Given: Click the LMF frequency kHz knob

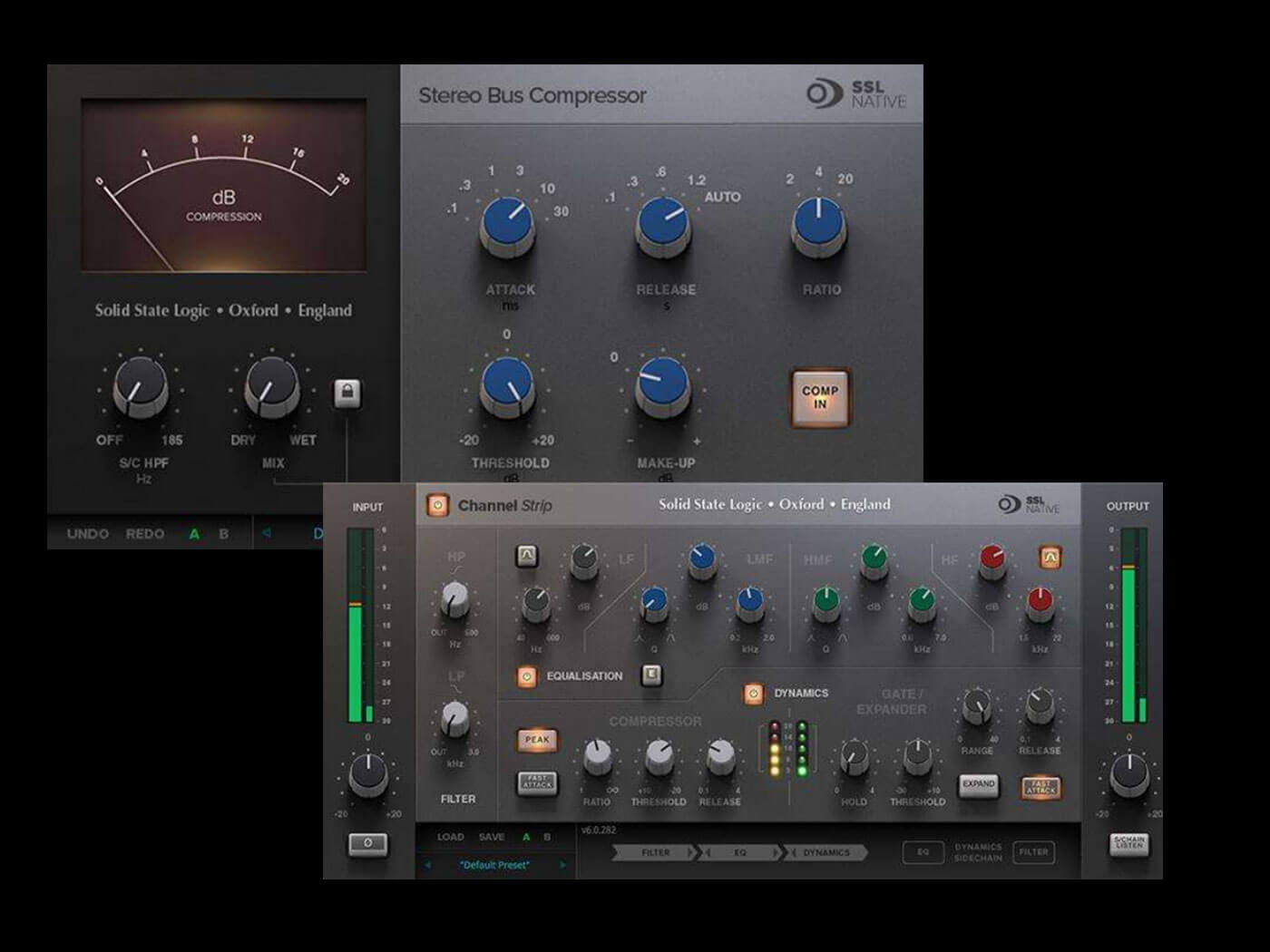Looking at the screenshot, I should (749, 604).
